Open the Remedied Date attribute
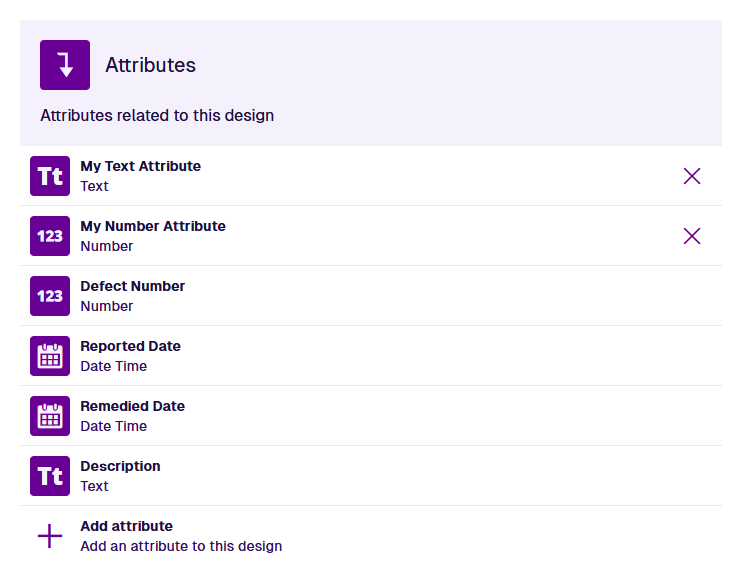742x565 pixels. 133,406
